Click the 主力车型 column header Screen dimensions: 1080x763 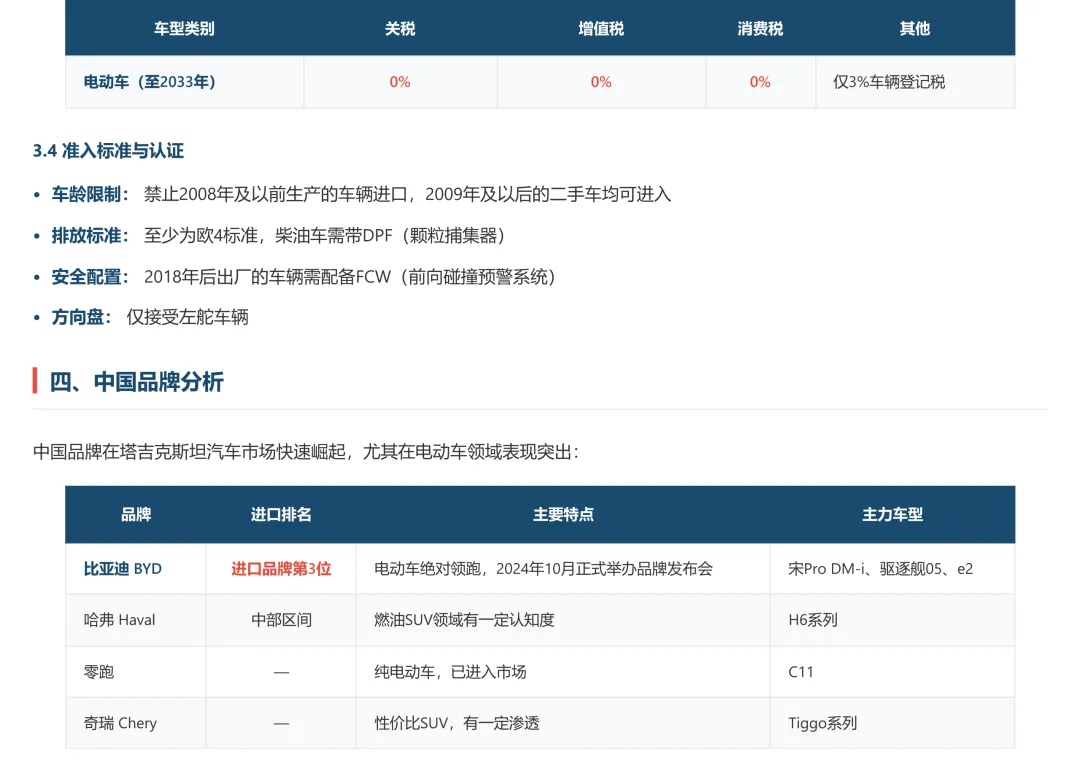(x=893, y=514)
